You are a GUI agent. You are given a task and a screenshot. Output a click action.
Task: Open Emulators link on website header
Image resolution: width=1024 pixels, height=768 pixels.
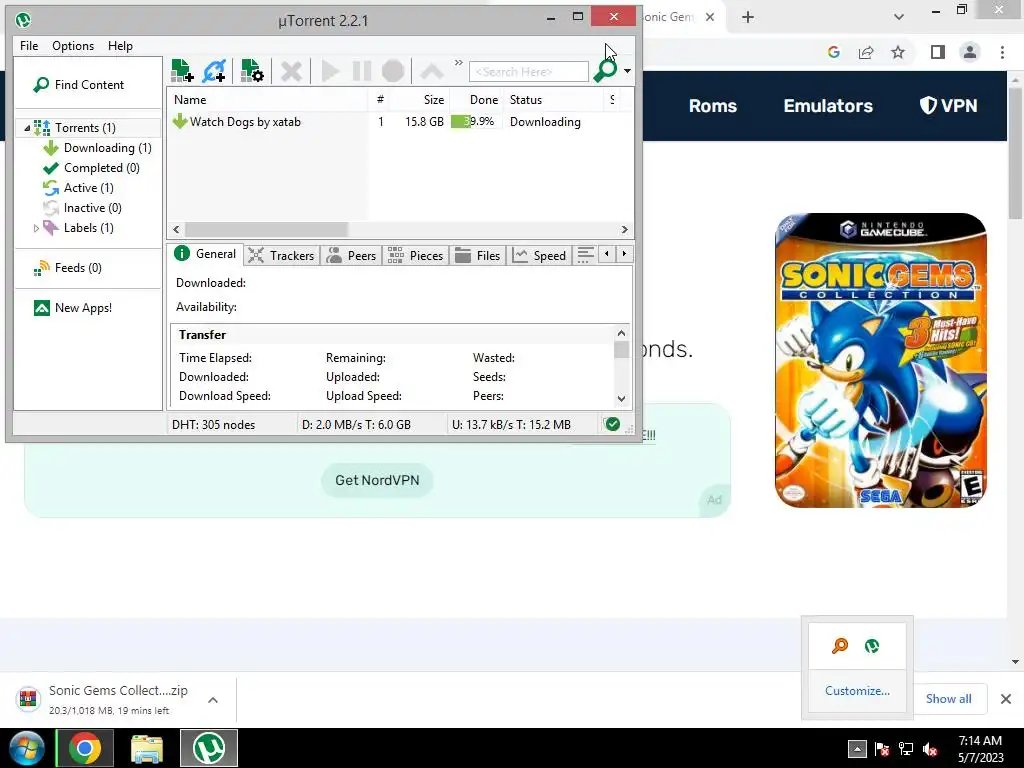coord(827,106)
